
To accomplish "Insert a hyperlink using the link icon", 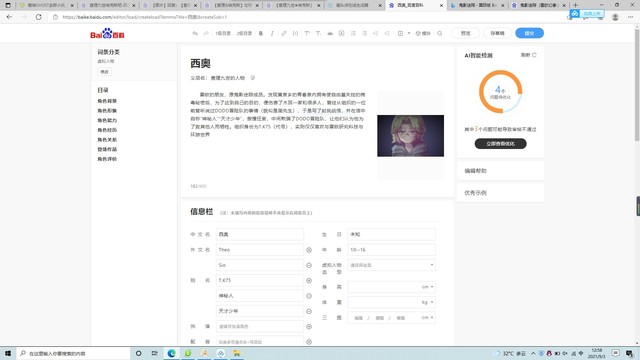I will coord(284,33).
